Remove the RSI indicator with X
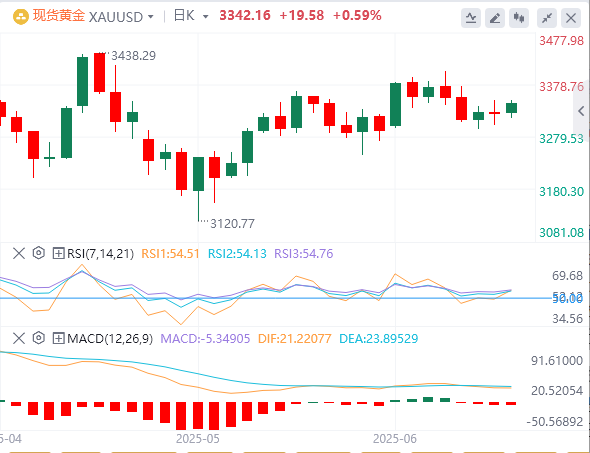The image size is (590, 453). click(19, 253)
